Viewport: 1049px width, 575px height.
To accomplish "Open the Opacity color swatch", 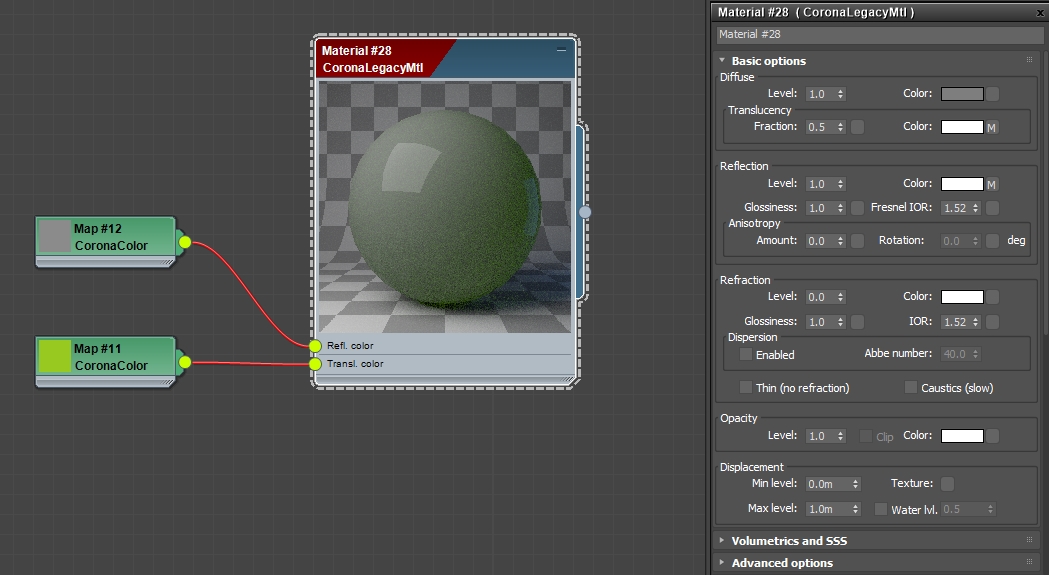I will tap(962, 436).
